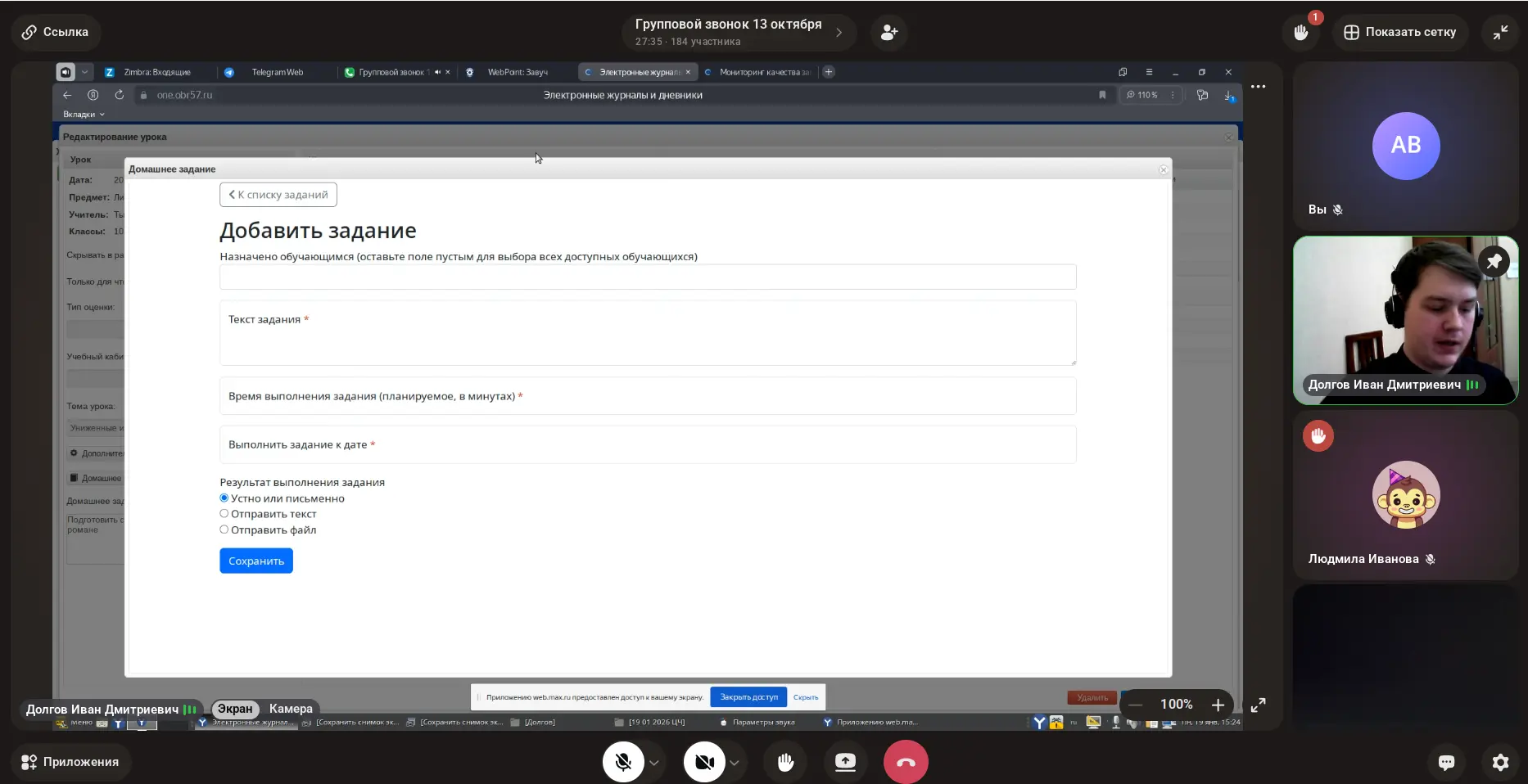Click the add participant icon

click(x=888, y=33)
